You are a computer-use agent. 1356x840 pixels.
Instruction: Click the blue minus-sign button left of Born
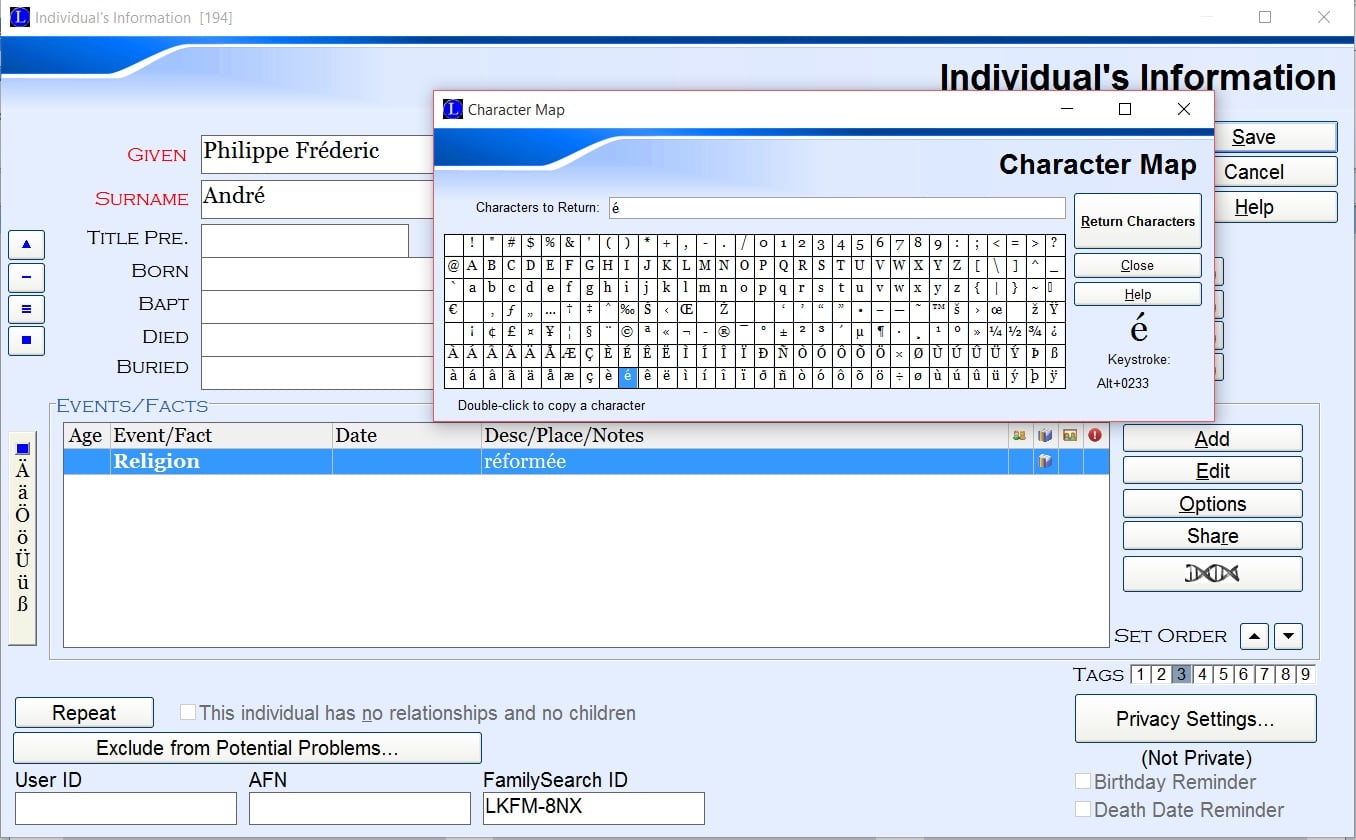coord(26,277)
